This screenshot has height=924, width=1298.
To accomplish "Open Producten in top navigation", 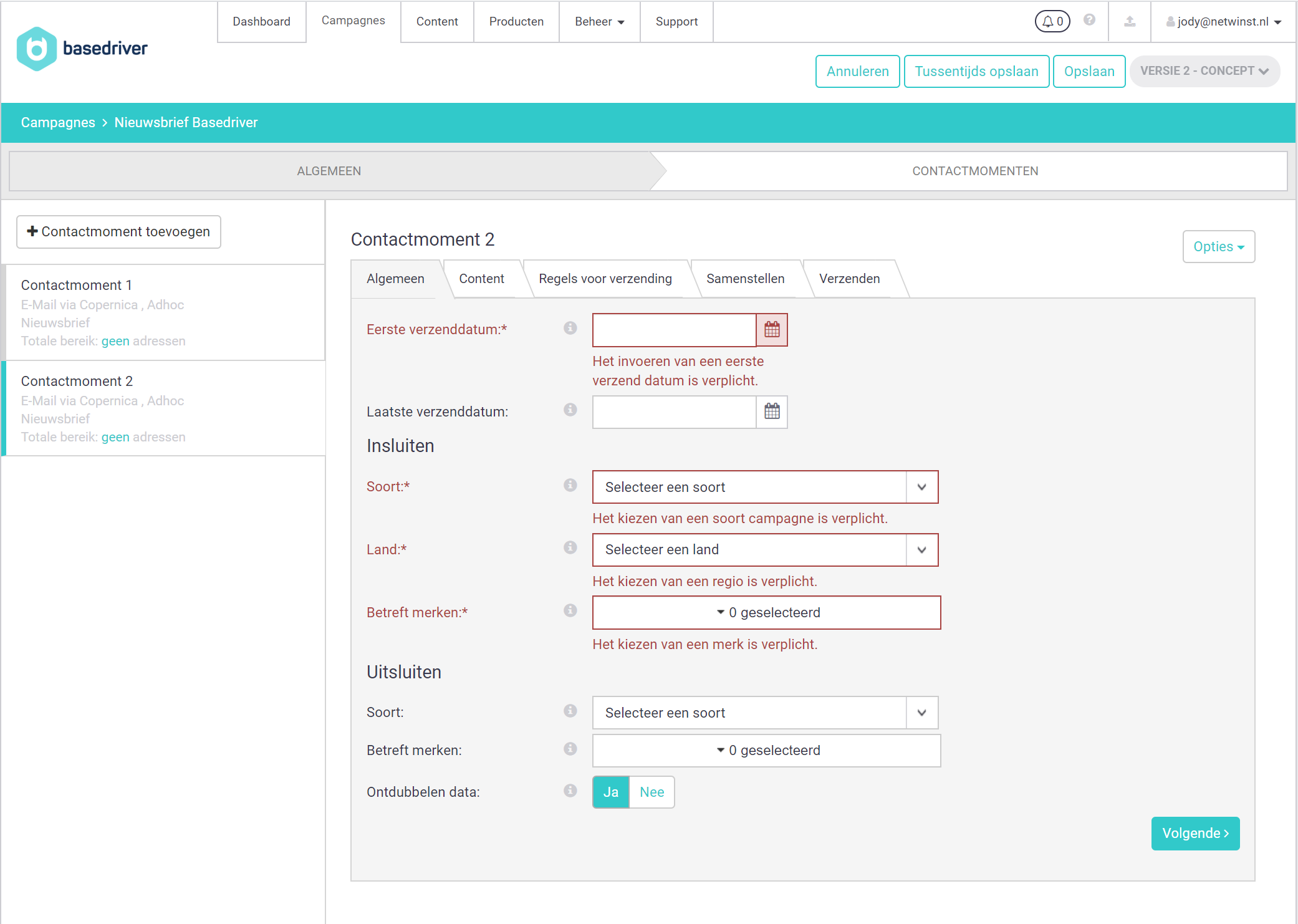I will point(516,22).
